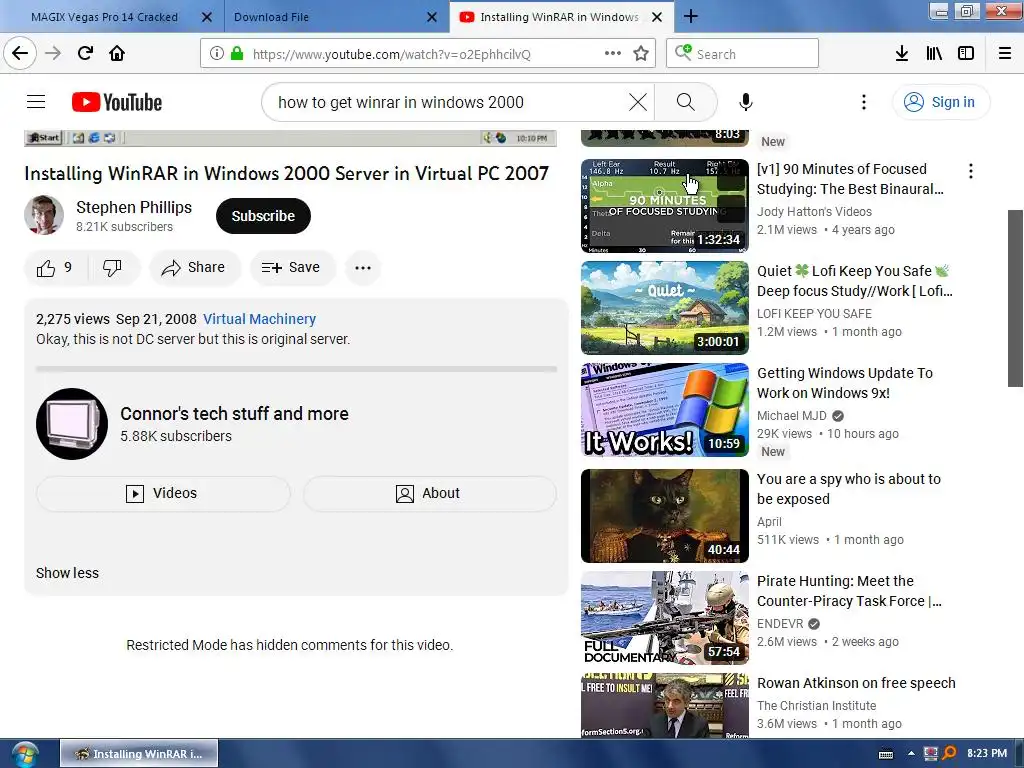Open Connor's tech stuff and more channel
This screenshot has height=768, width=1024.
coord(234,413)
